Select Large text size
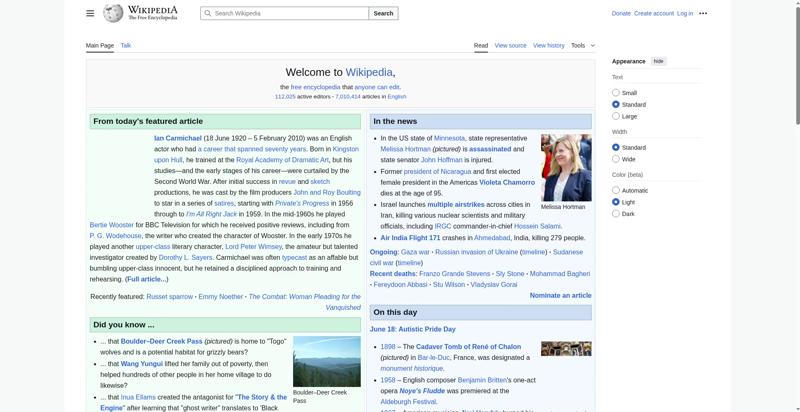 tap(616, 116)
